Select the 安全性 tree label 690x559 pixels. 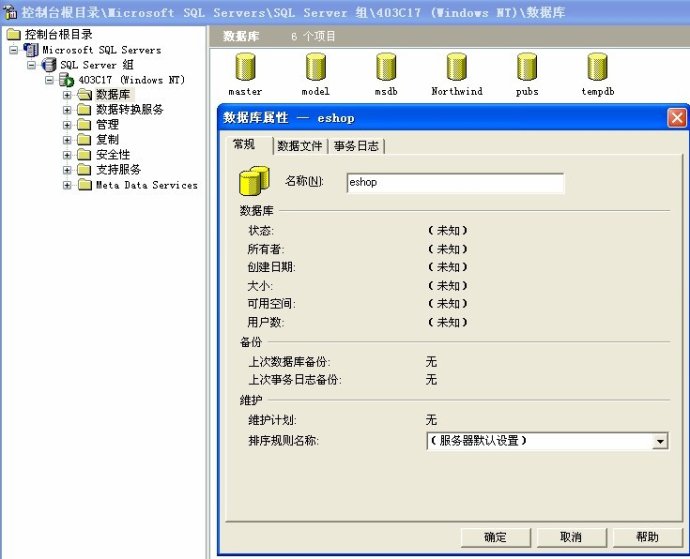[x=113, y=154]
